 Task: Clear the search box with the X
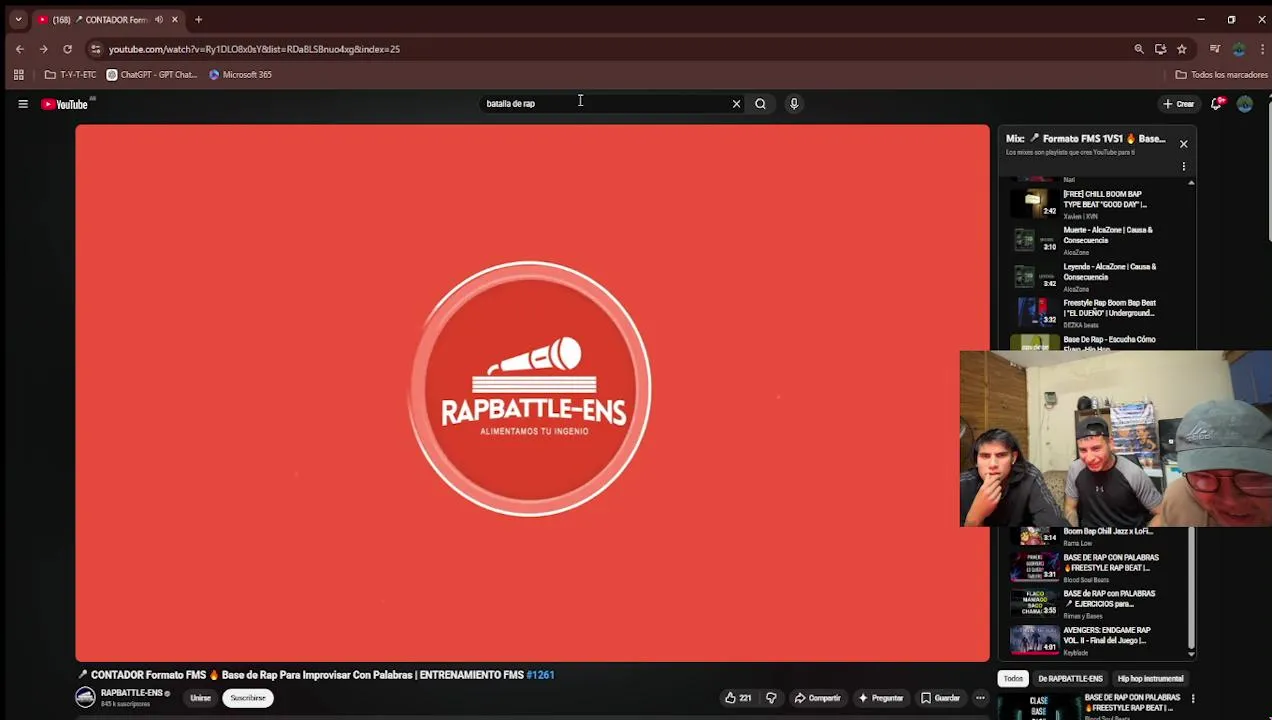pyautogui.click(x=736, y=104)
